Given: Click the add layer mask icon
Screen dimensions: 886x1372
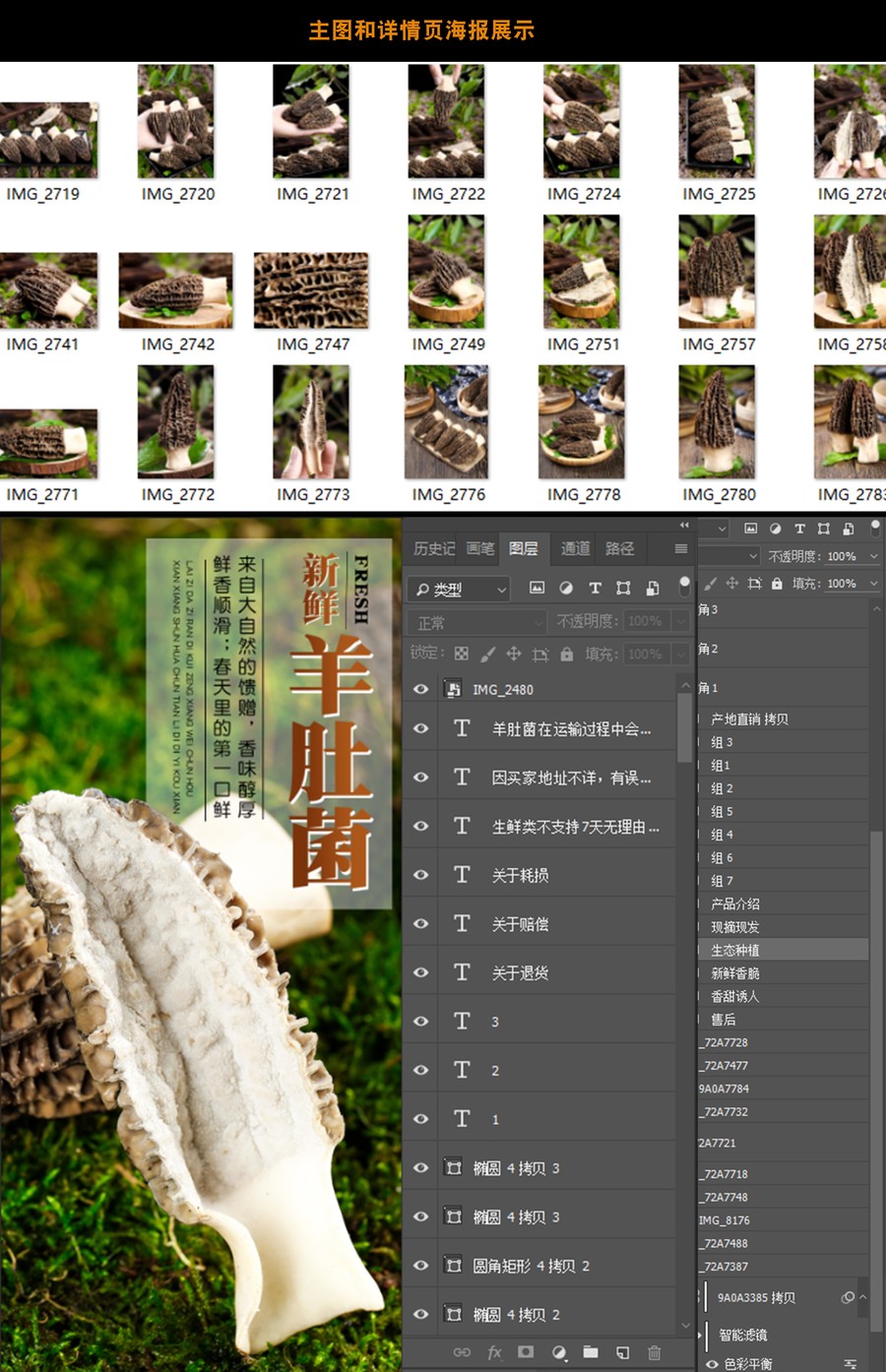Looking at the screenshot, I should 526,1352.
